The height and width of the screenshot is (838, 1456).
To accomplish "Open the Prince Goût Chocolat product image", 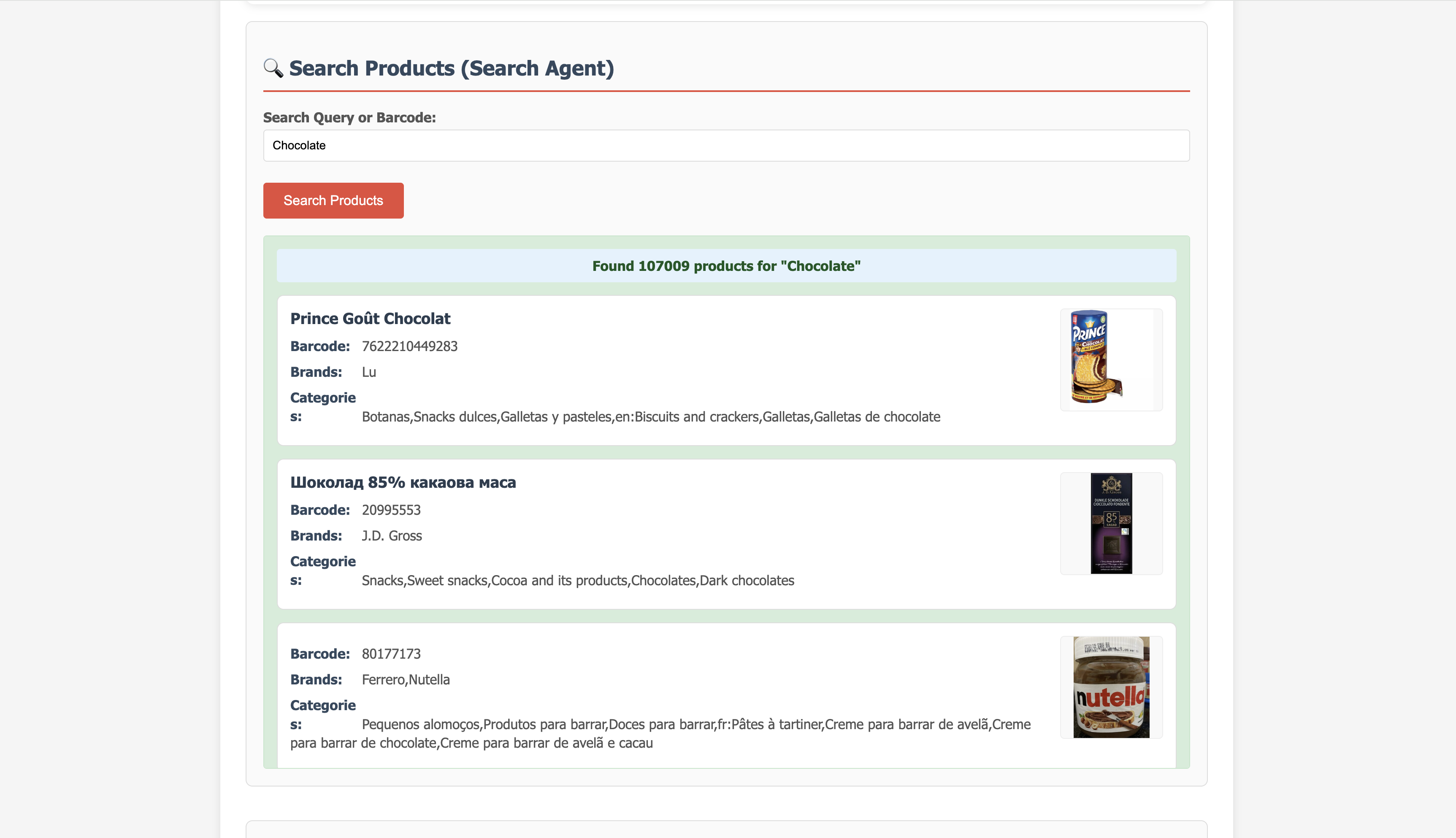I will pos(1111,360).
